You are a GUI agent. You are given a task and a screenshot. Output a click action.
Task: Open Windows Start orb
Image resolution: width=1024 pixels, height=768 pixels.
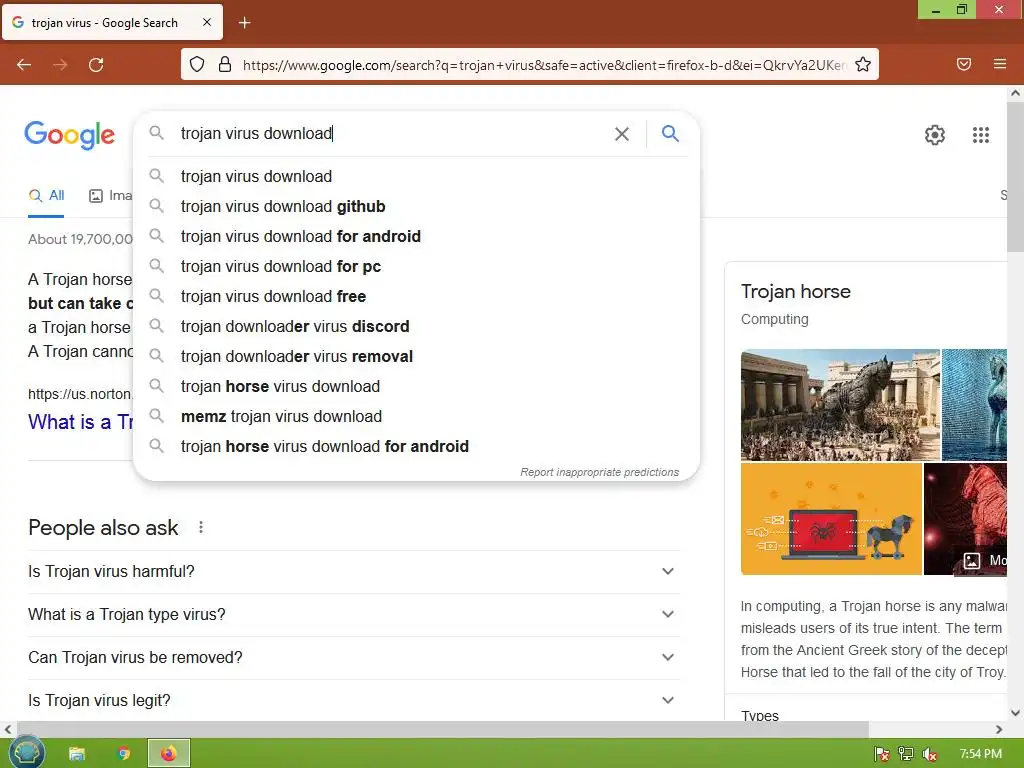tap(27, 752)
